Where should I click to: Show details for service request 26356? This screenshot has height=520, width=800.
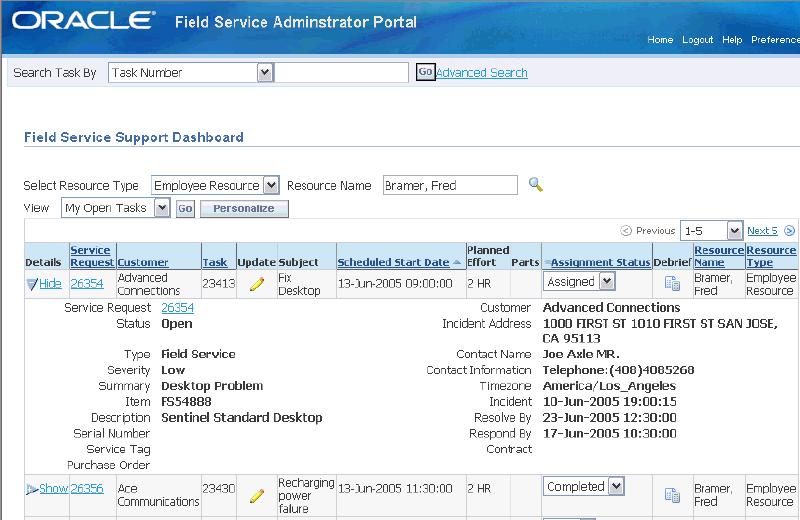pos(53,488)
